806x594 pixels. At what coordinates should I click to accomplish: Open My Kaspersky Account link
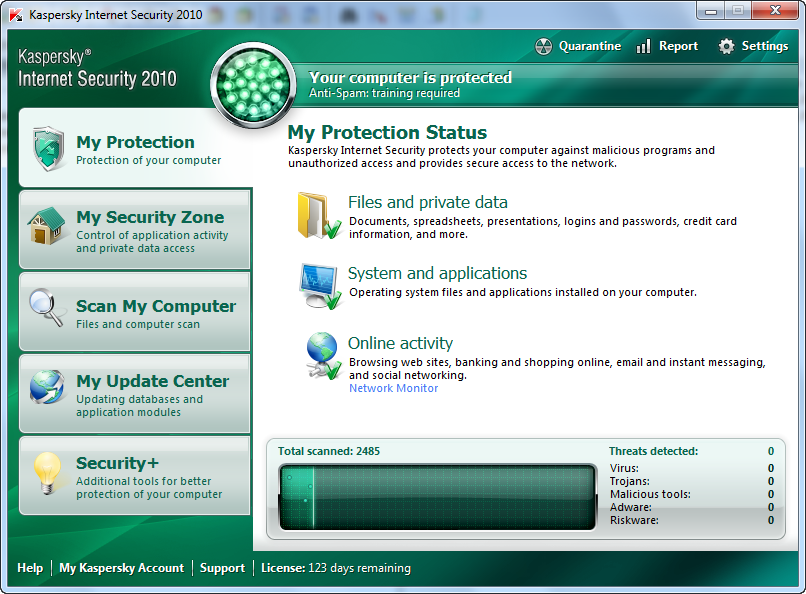[x=121, y=568]
